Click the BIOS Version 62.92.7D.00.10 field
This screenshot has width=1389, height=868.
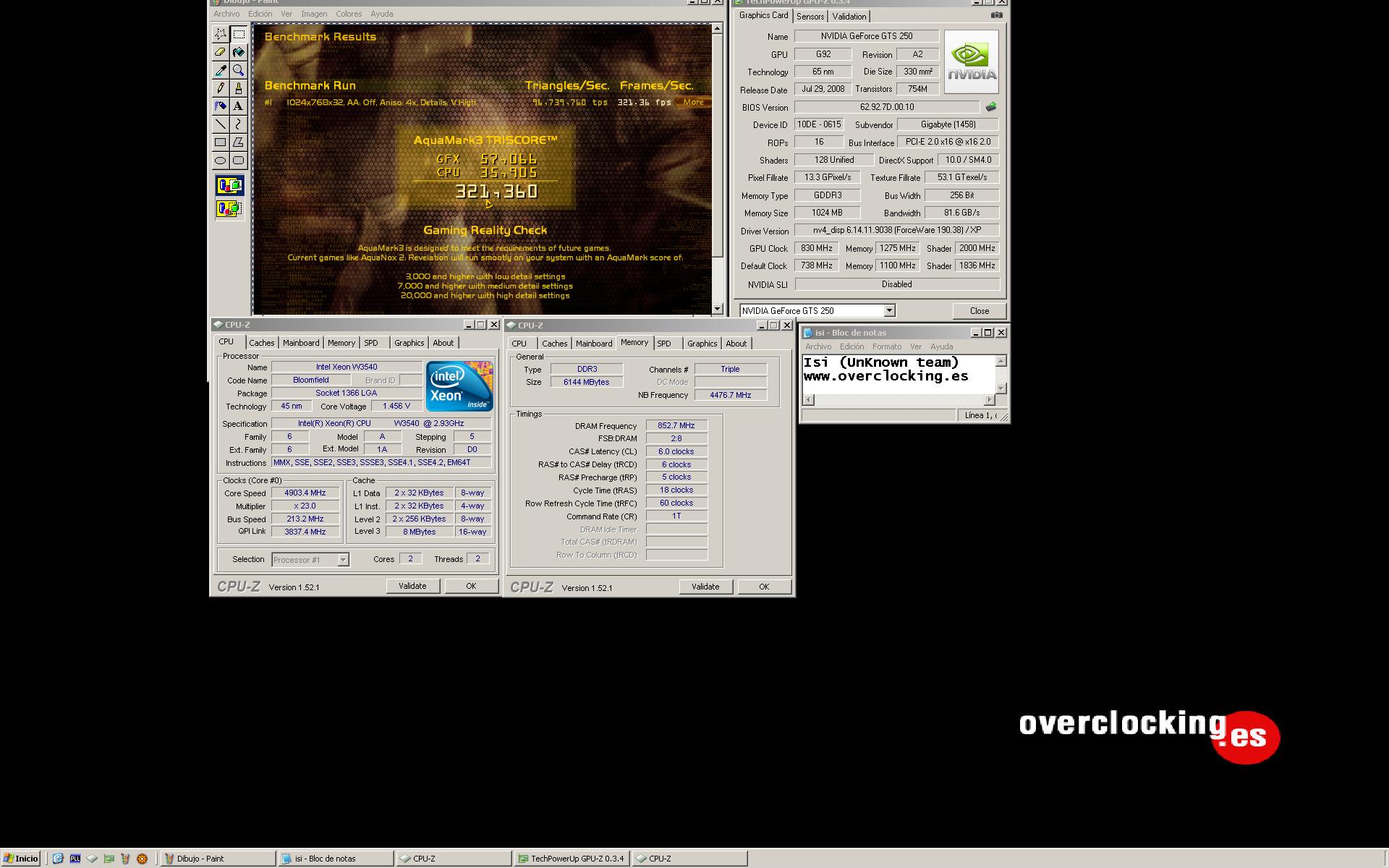coord(887,107)
